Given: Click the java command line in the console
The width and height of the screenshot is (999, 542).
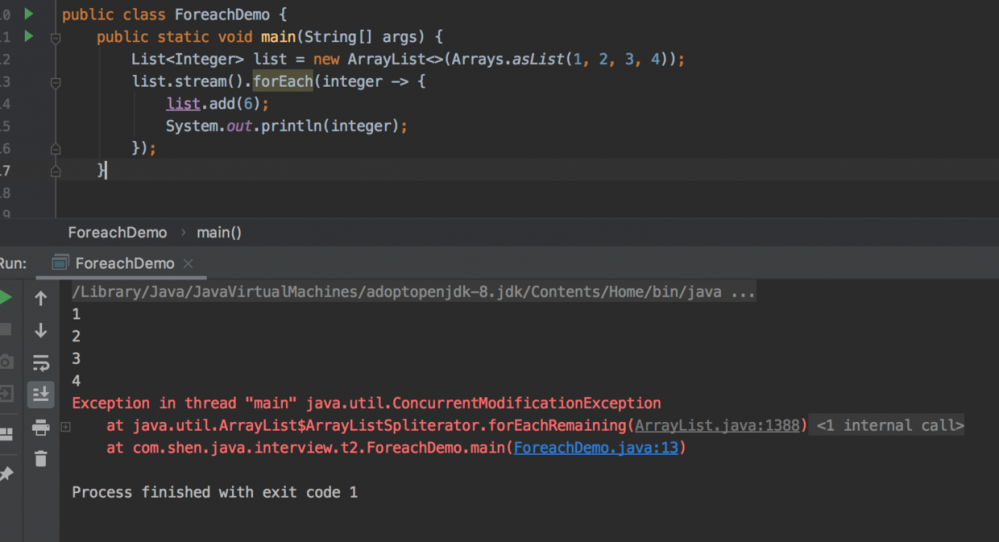Looking at the screenshot, I should tap(413, 292).
